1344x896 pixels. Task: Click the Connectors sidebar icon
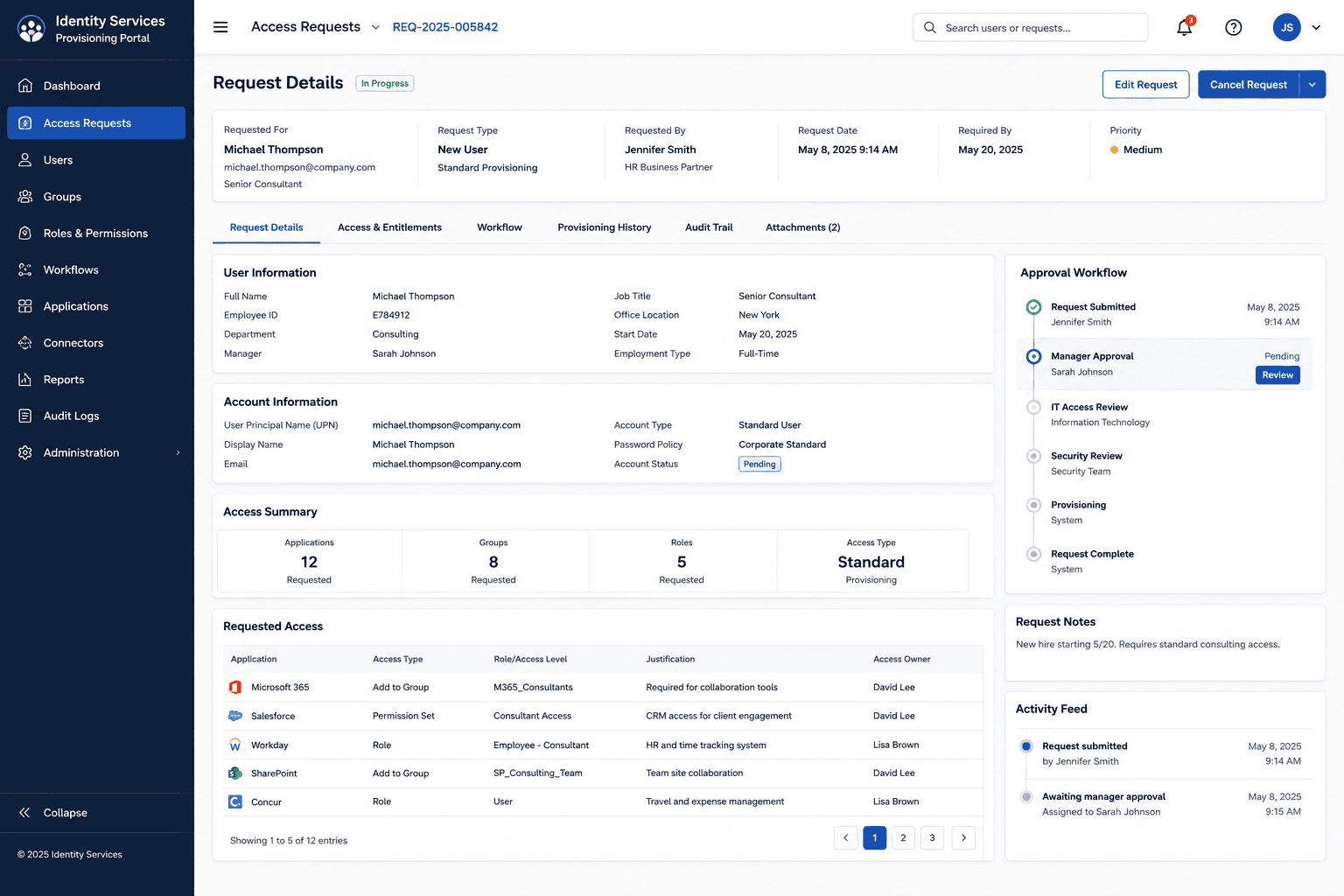(25, 343)
